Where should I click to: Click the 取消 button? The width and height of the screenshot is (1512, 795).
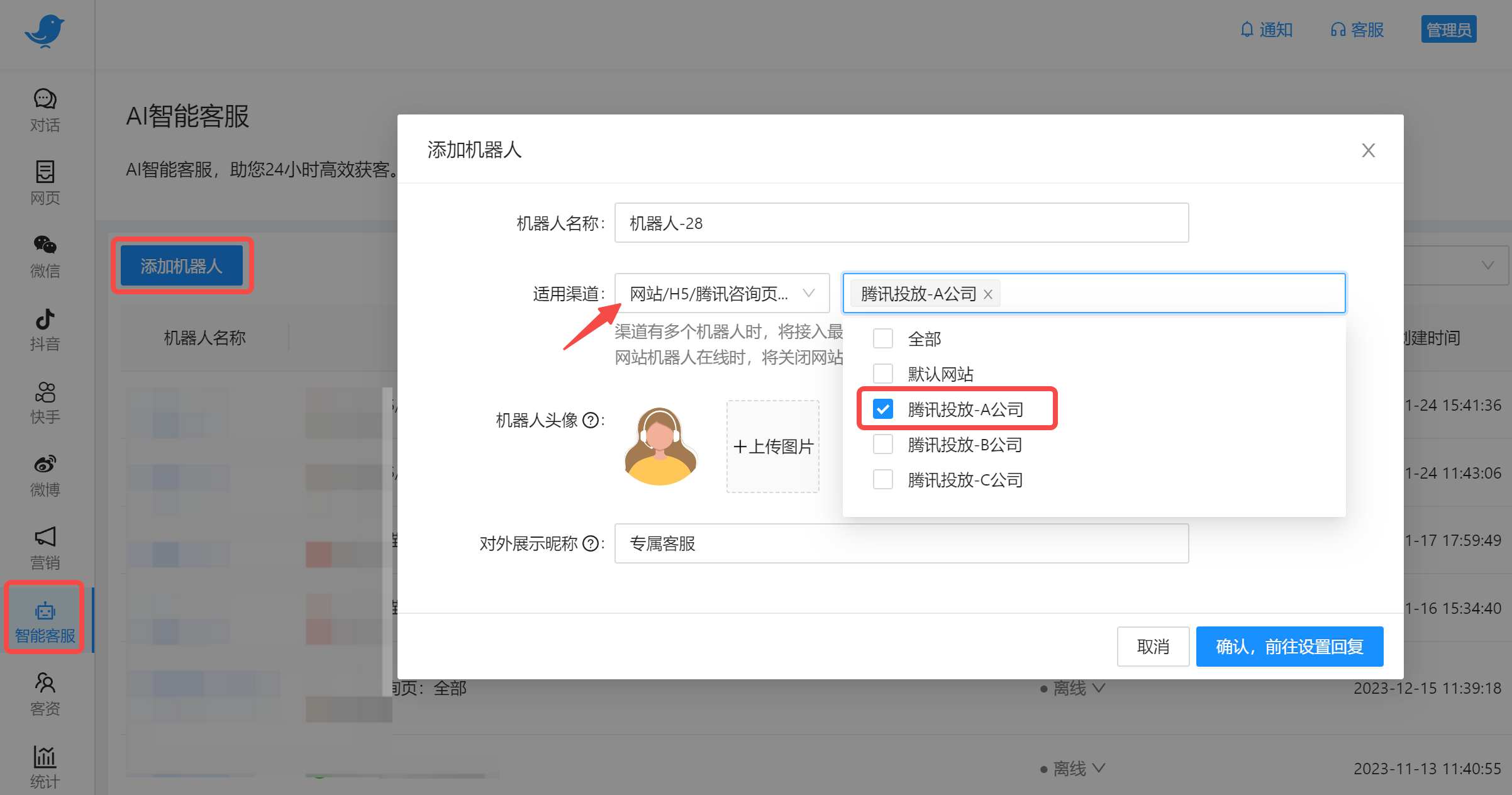point(1152,647)
